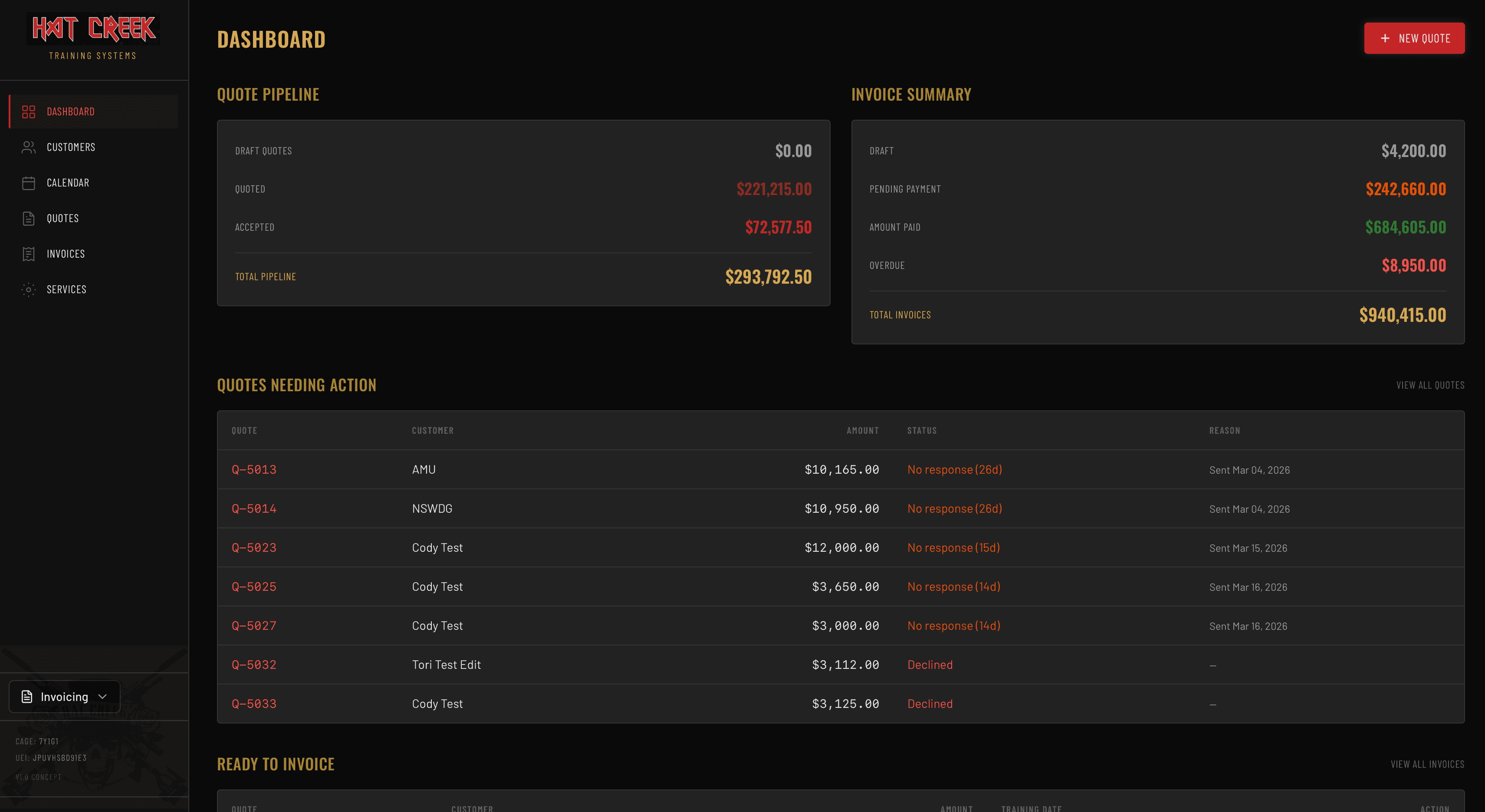Click the Services gear icon
This screenshot has height=812, width=1485.
(x=28, y=290)
